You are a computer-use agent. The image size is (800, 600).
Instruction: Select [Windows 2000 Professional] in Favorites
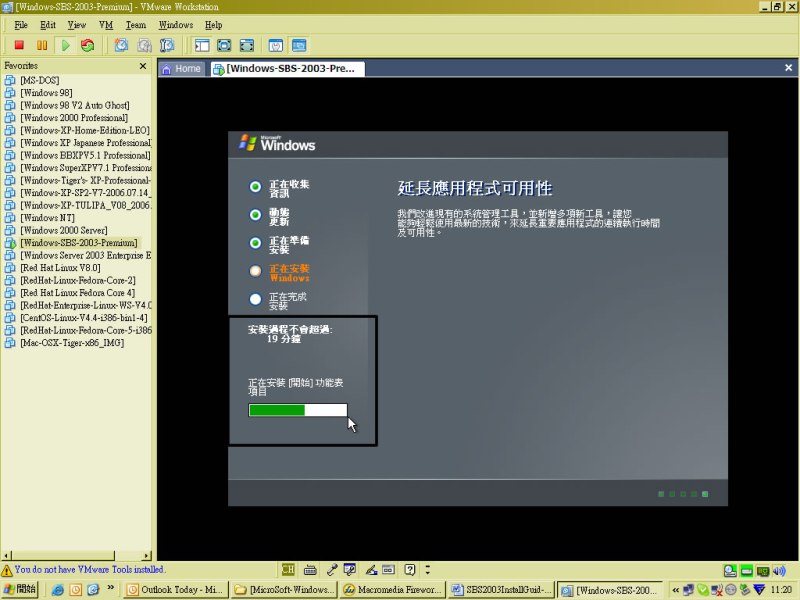pos(74,118)
